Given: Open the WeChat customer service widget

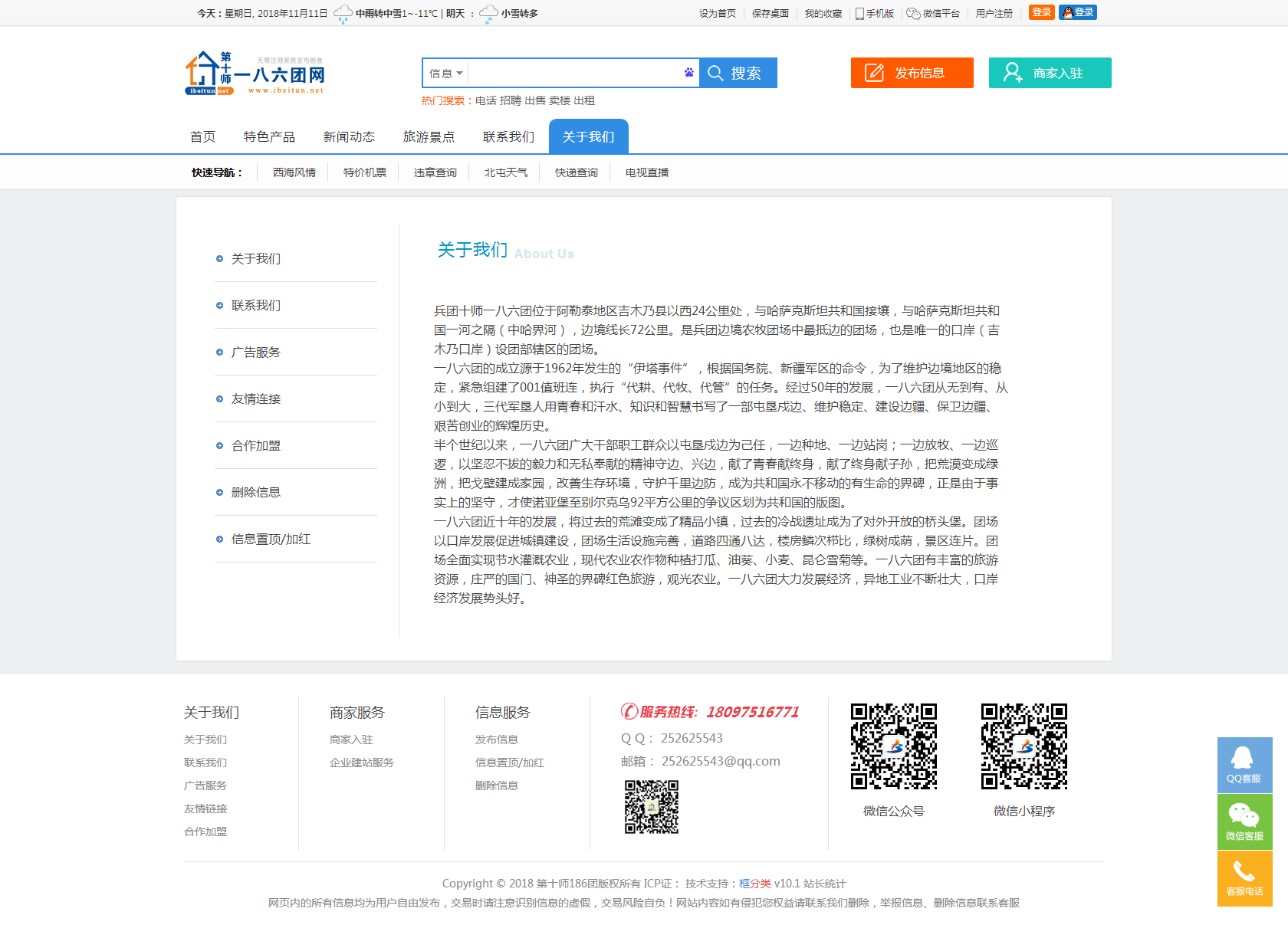Looking at the screenshot, I should [x=1244, y=822].
